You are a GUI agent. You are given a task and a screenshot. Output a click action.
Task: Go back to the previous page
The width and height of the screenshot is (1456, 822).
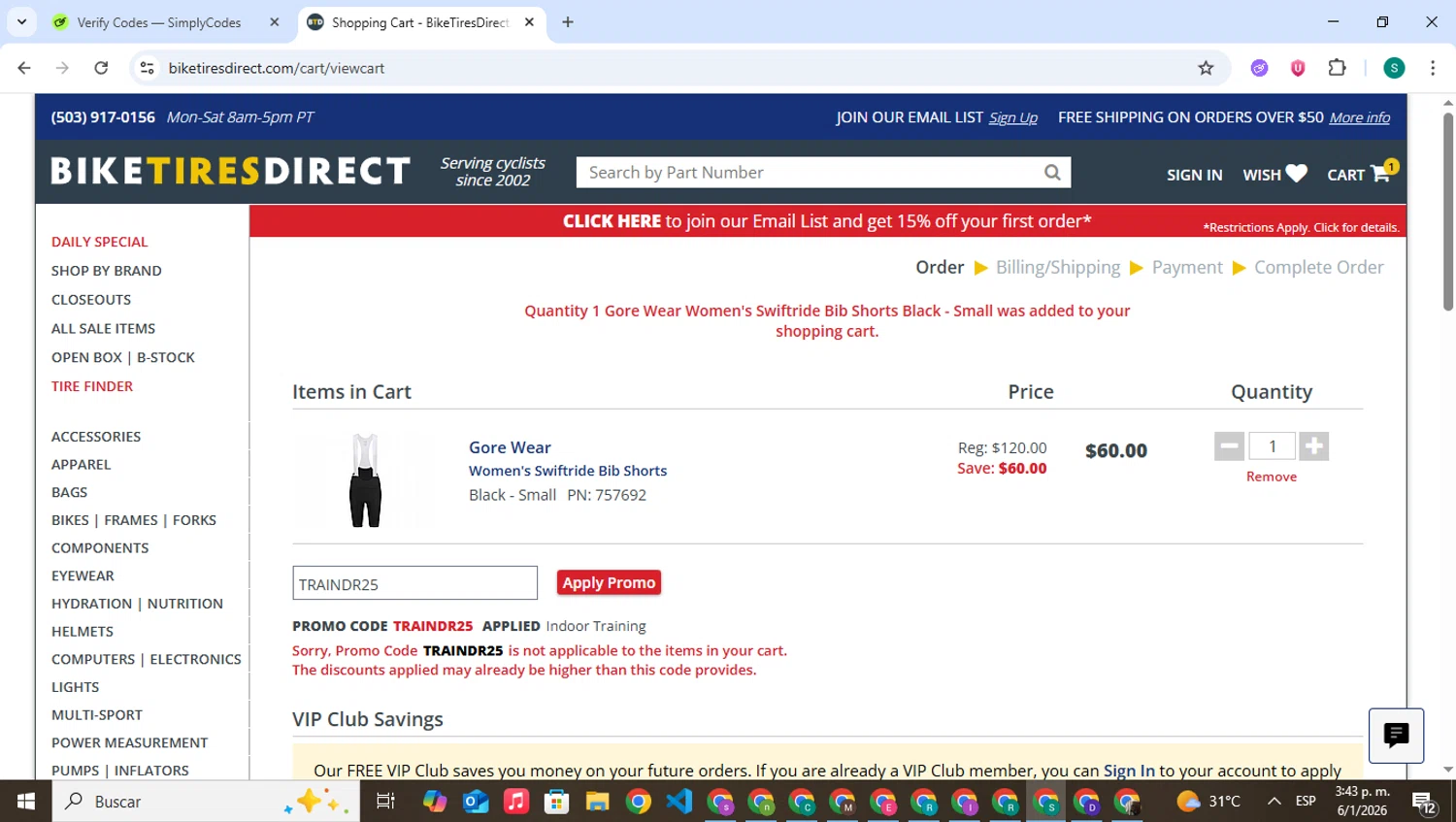point(24,68)
